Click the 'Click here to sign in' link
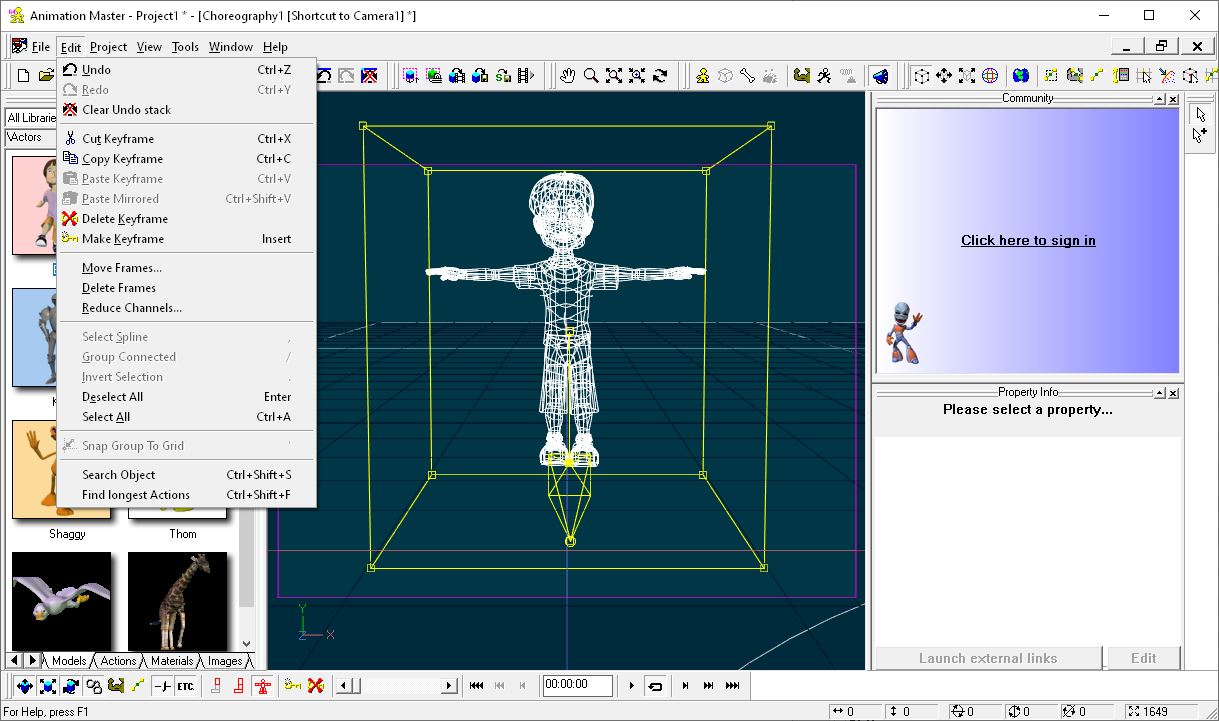This screenshot has height=721, width=1219. (x=1028, y=240)
